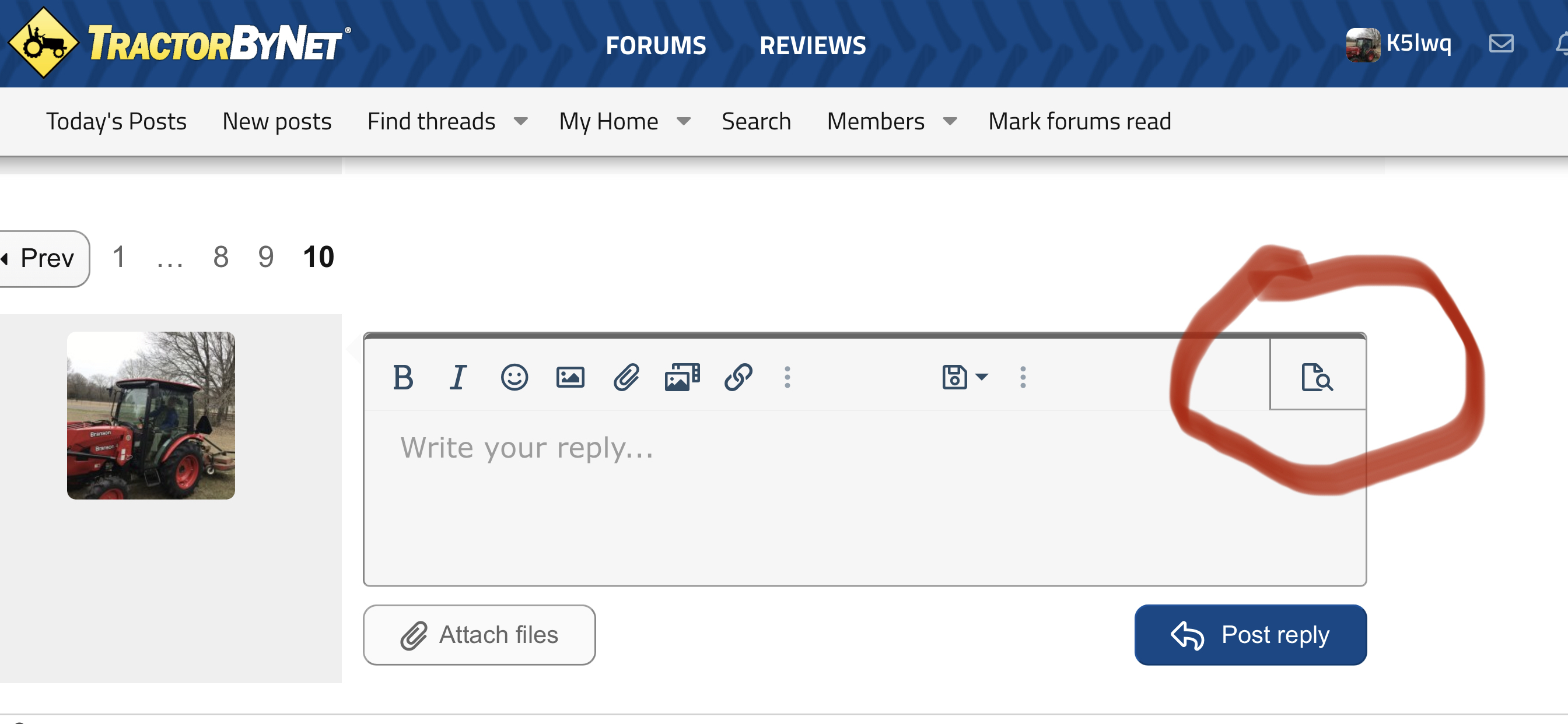1568x724 pixels.
Task: Open the smilies emoji picker
Action: pos(514,377)
